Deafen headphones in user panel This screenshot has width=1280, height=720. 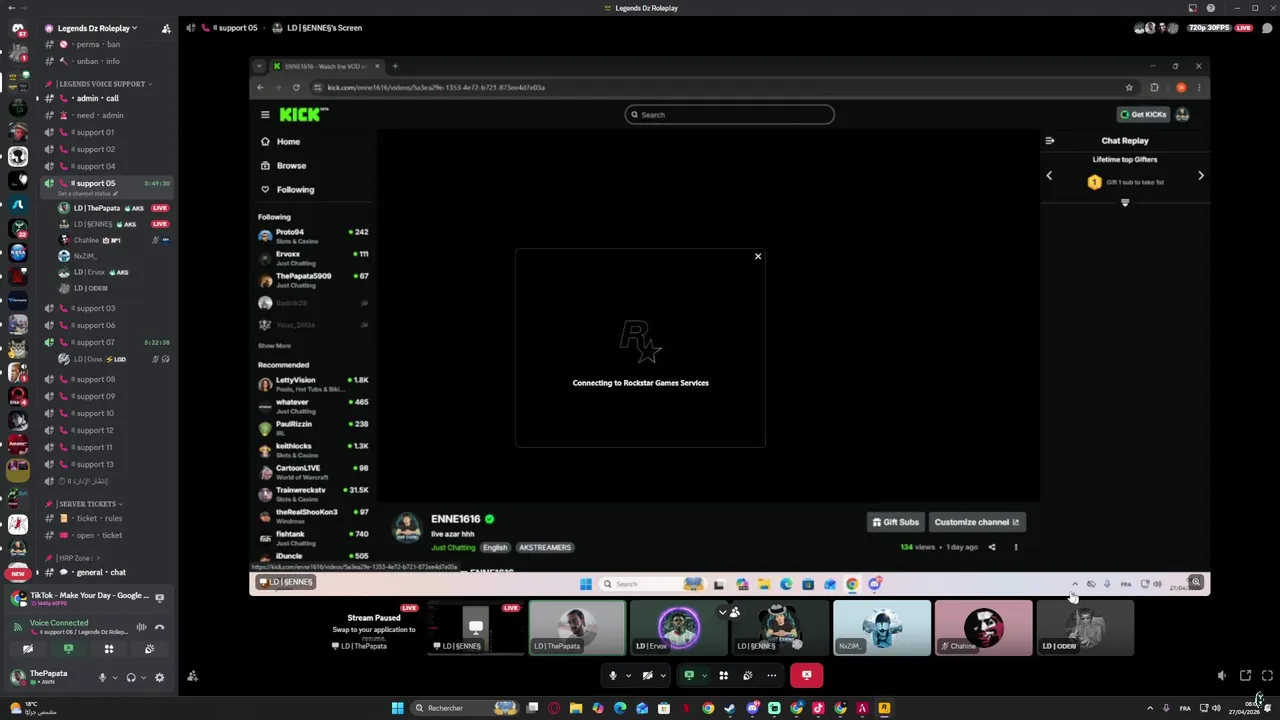[131, 677]
